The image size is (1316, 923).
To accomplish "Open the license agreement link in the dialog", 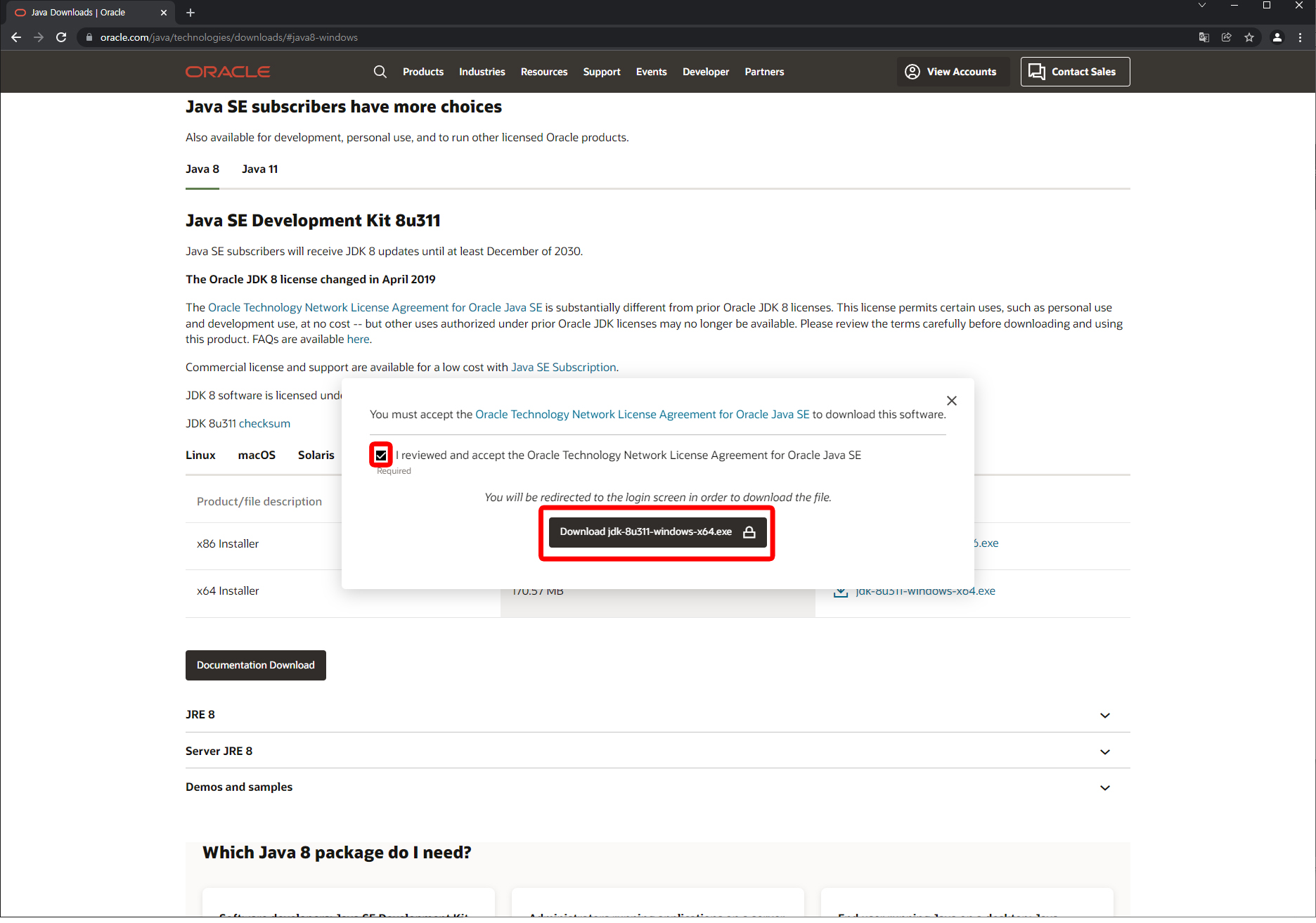I will 643,415.
